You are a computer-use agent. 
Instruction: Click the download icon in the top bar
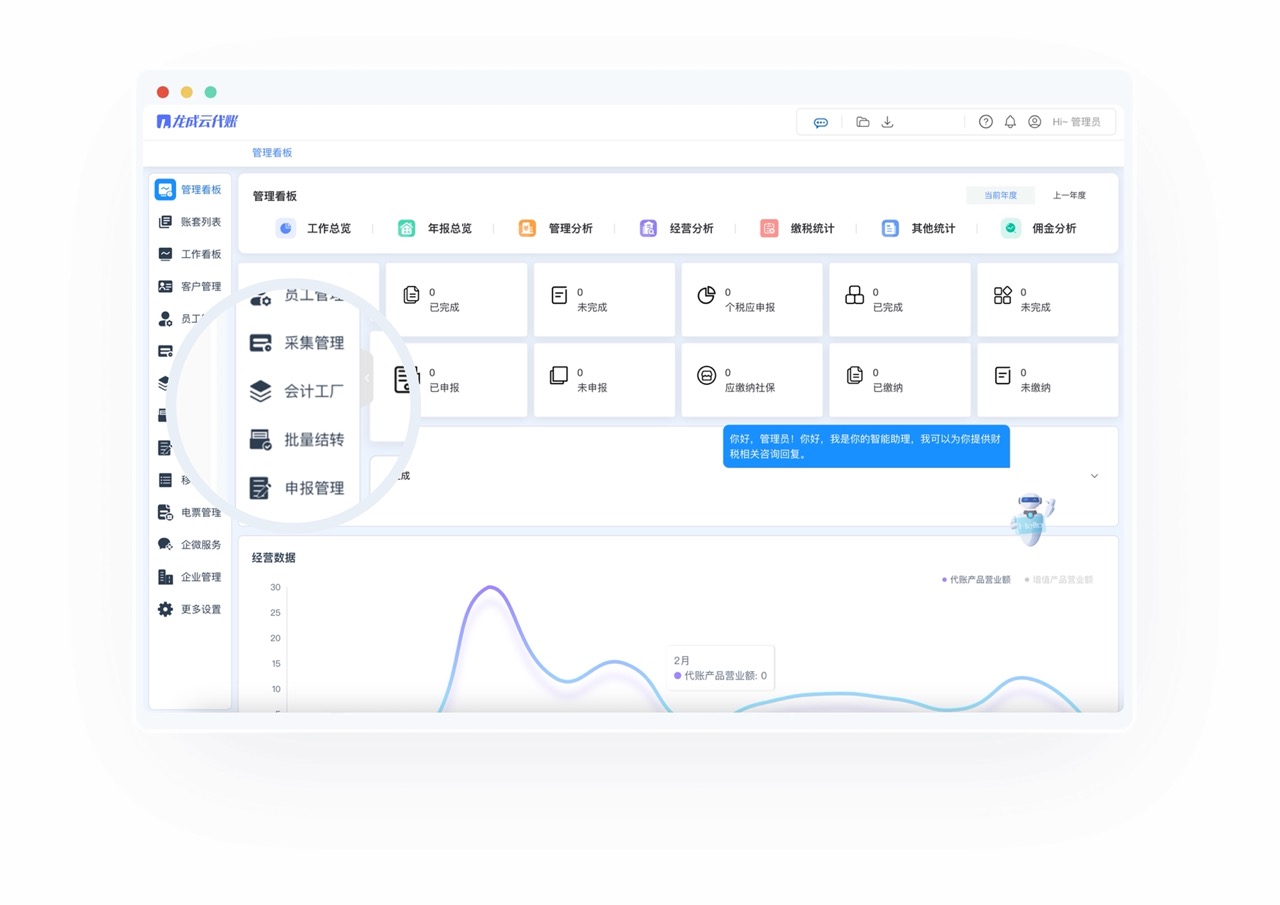(887, 122)
